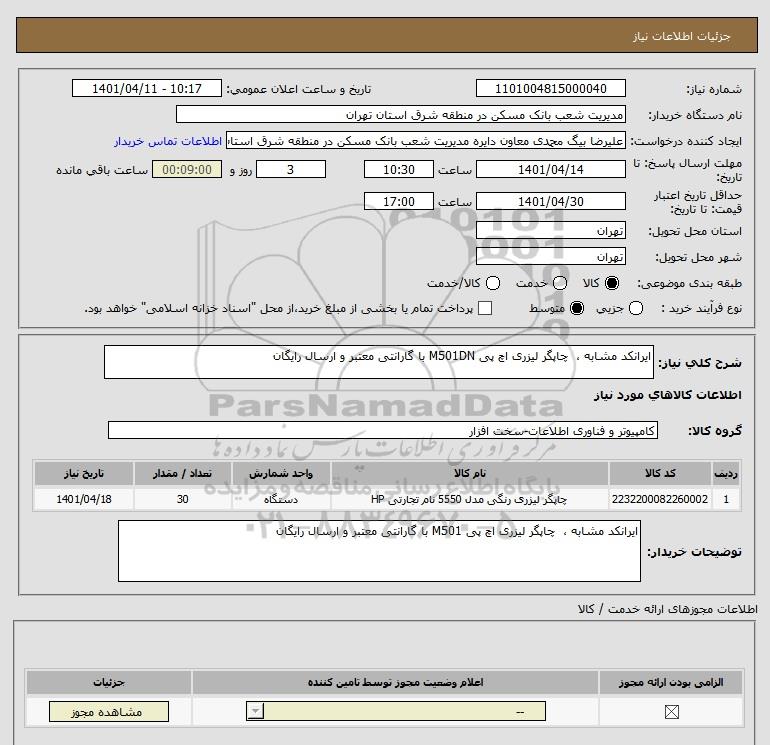
Task: Toggle Islamic treasury bonds payment checkbox
Action: (x=485, y=308)
